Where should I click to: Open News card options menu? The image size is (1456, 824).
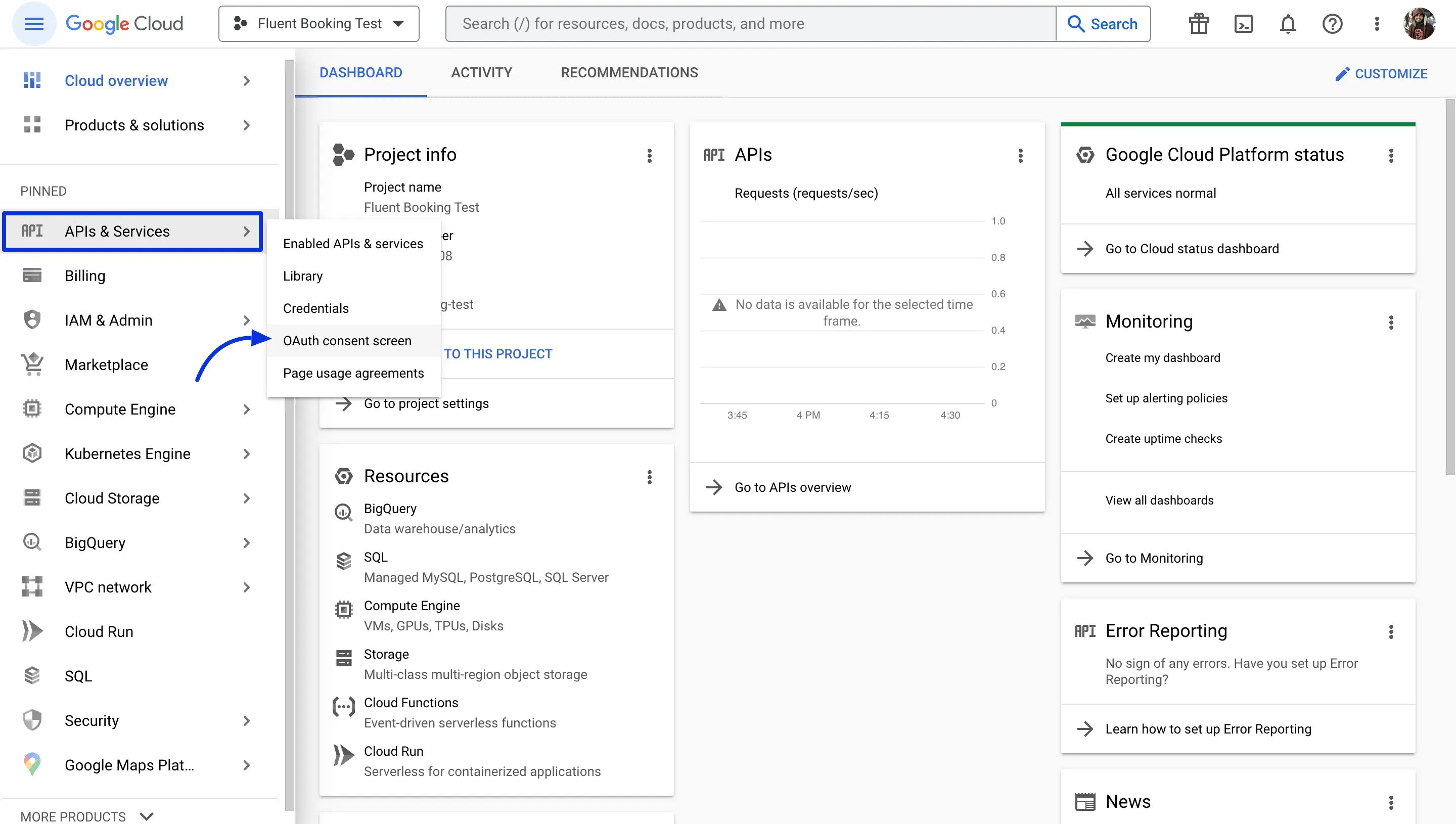[x=1391, y=802]
